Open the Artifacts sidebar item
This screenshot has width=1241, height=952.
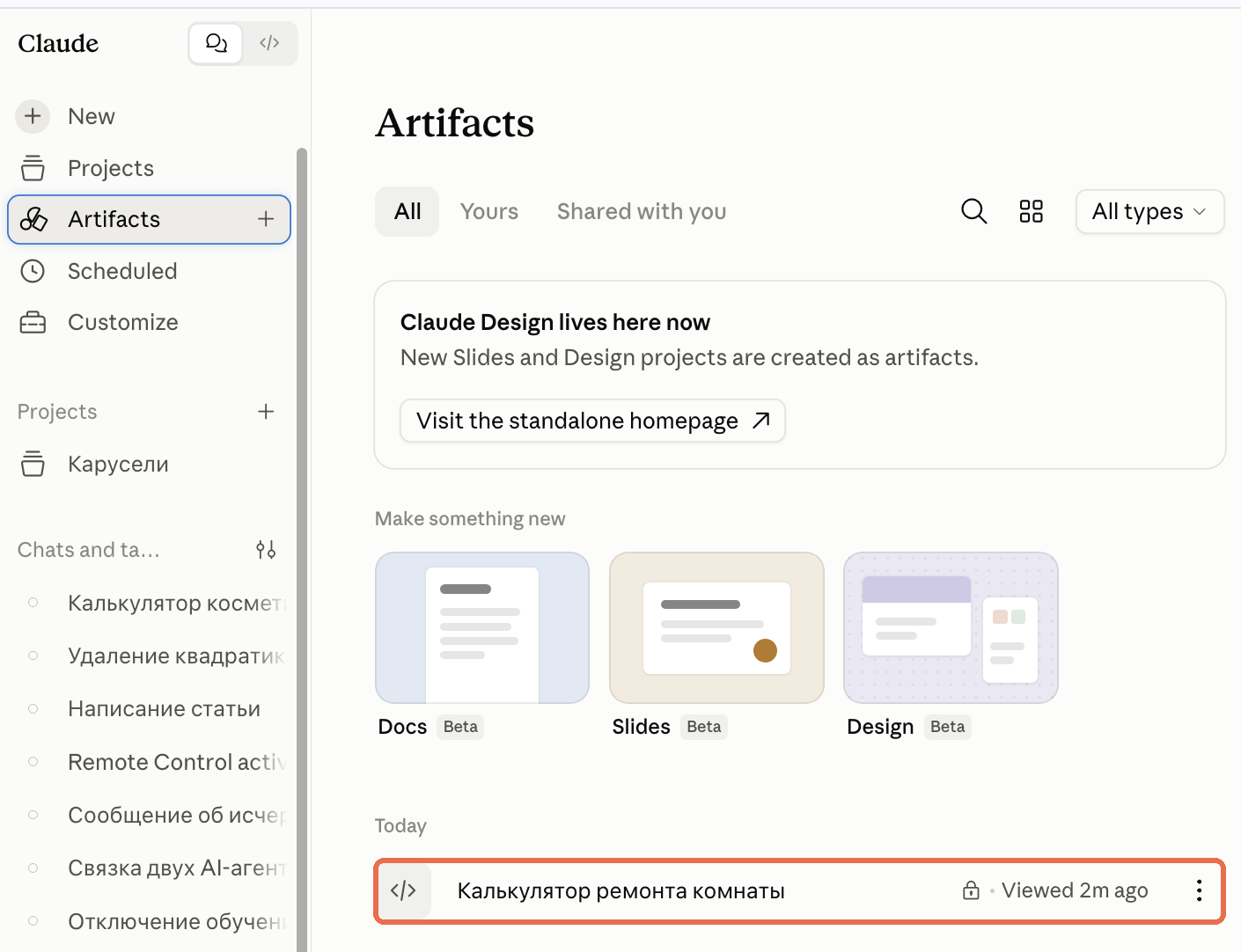149,219
